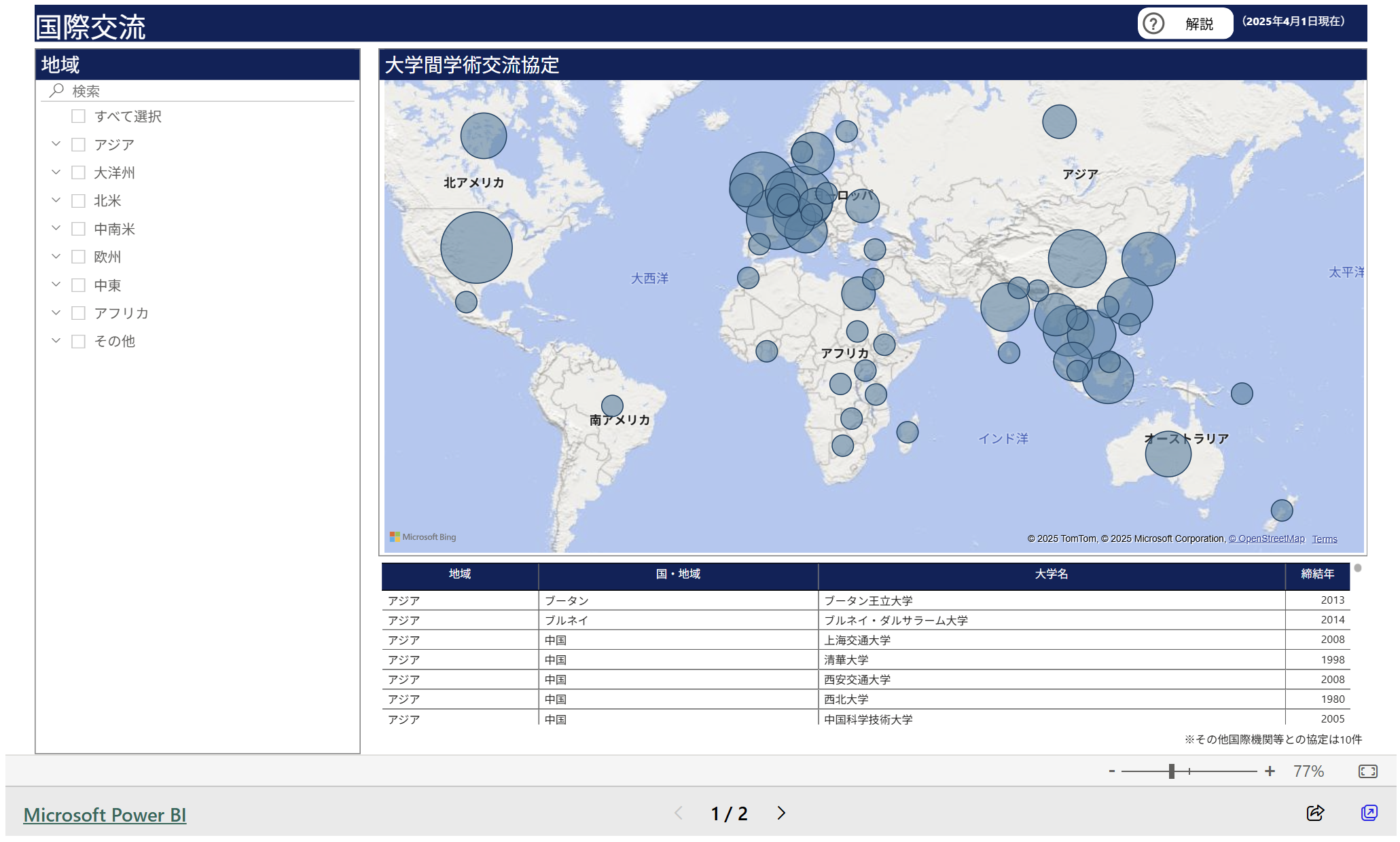Screen dimensions: 1400x842
Task: Enable the アフリカ checkbox
Action: (79, 313)
